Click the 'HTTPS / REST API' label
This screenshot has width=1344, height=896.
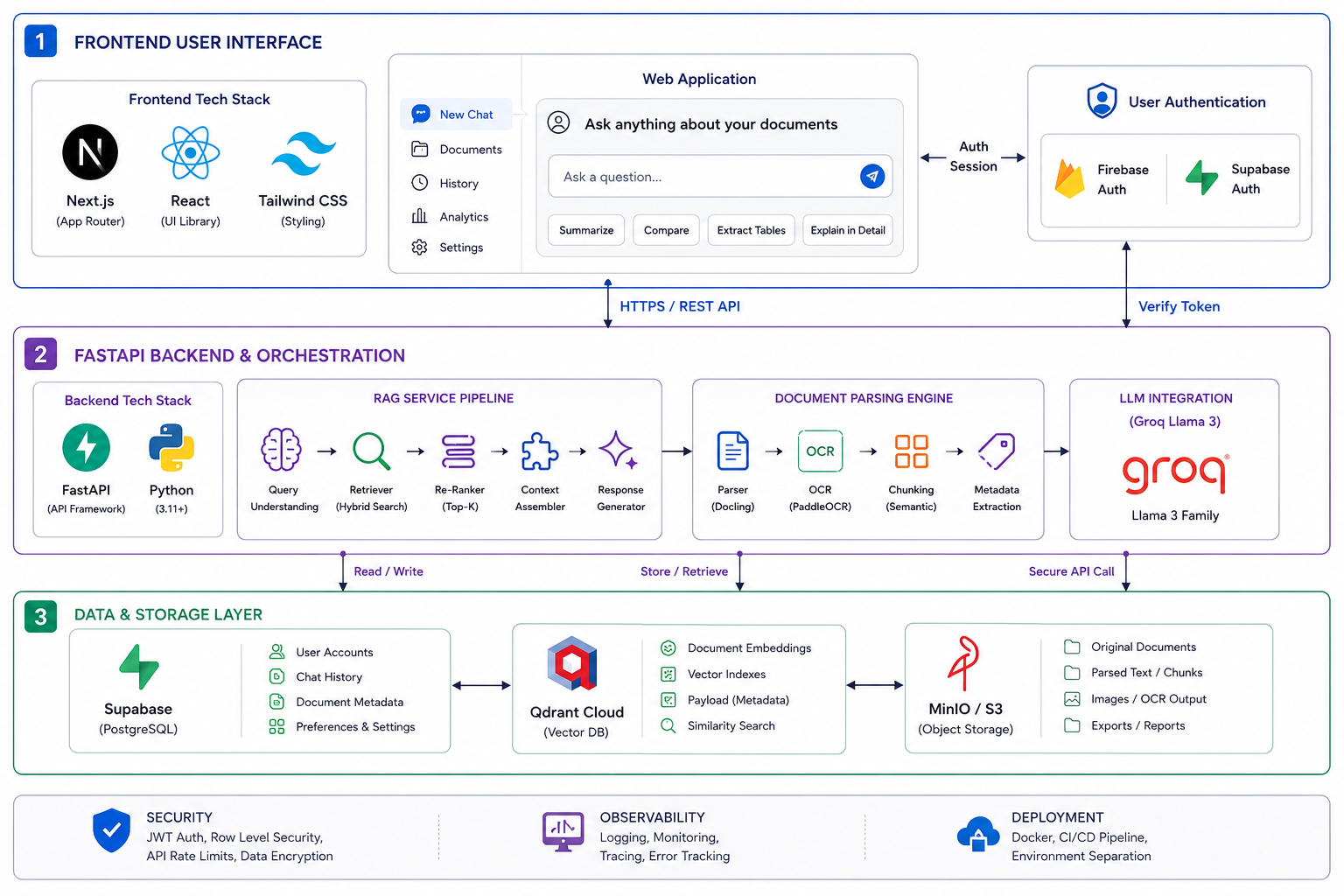[x=680, y=306]
